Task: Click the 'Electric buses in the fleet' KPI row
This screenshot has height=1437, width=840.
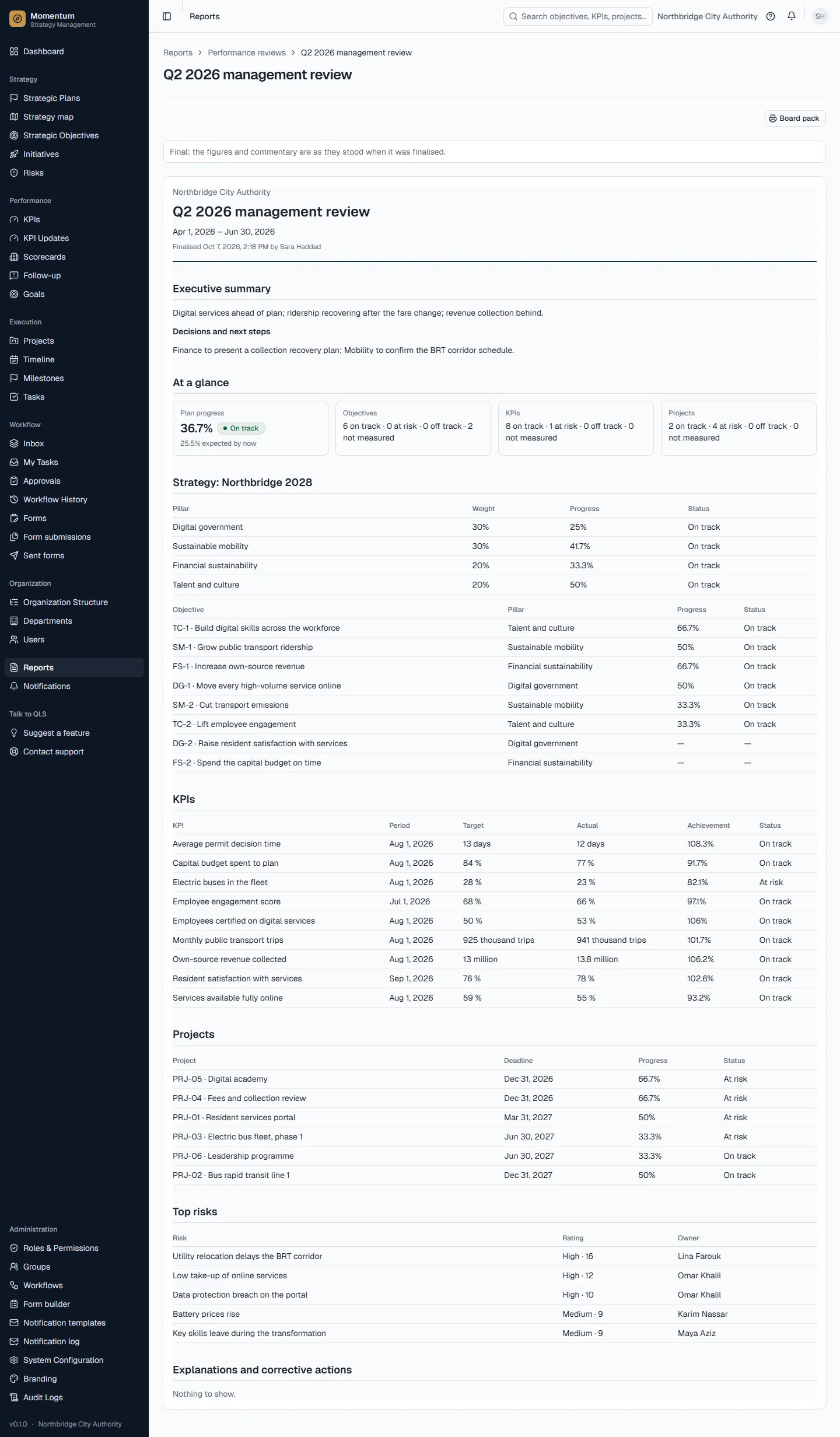Action: tap(495, 882)
